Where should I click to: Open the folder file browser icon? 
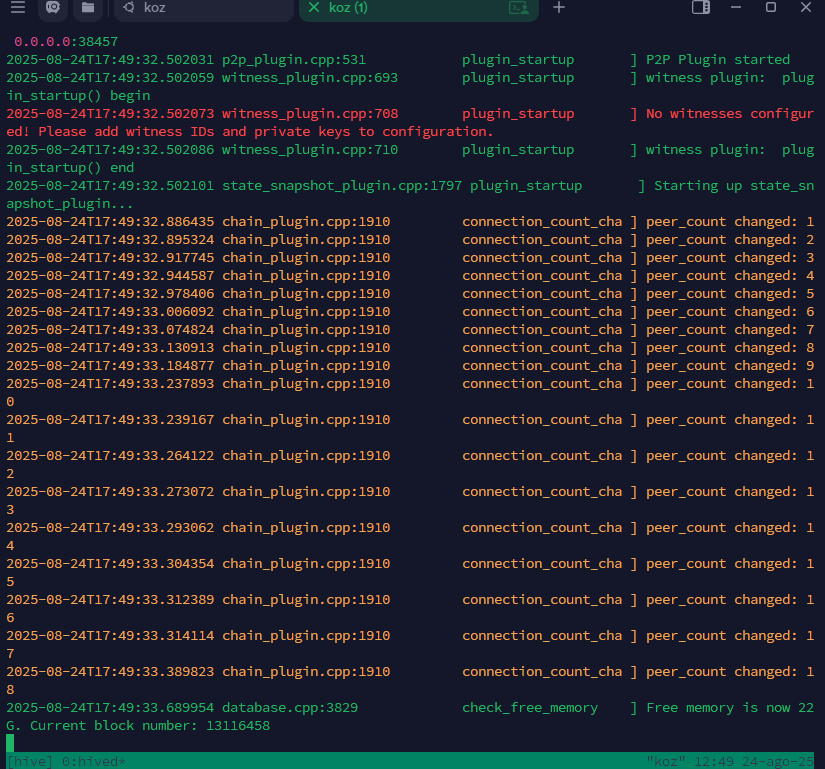[88, 7]
